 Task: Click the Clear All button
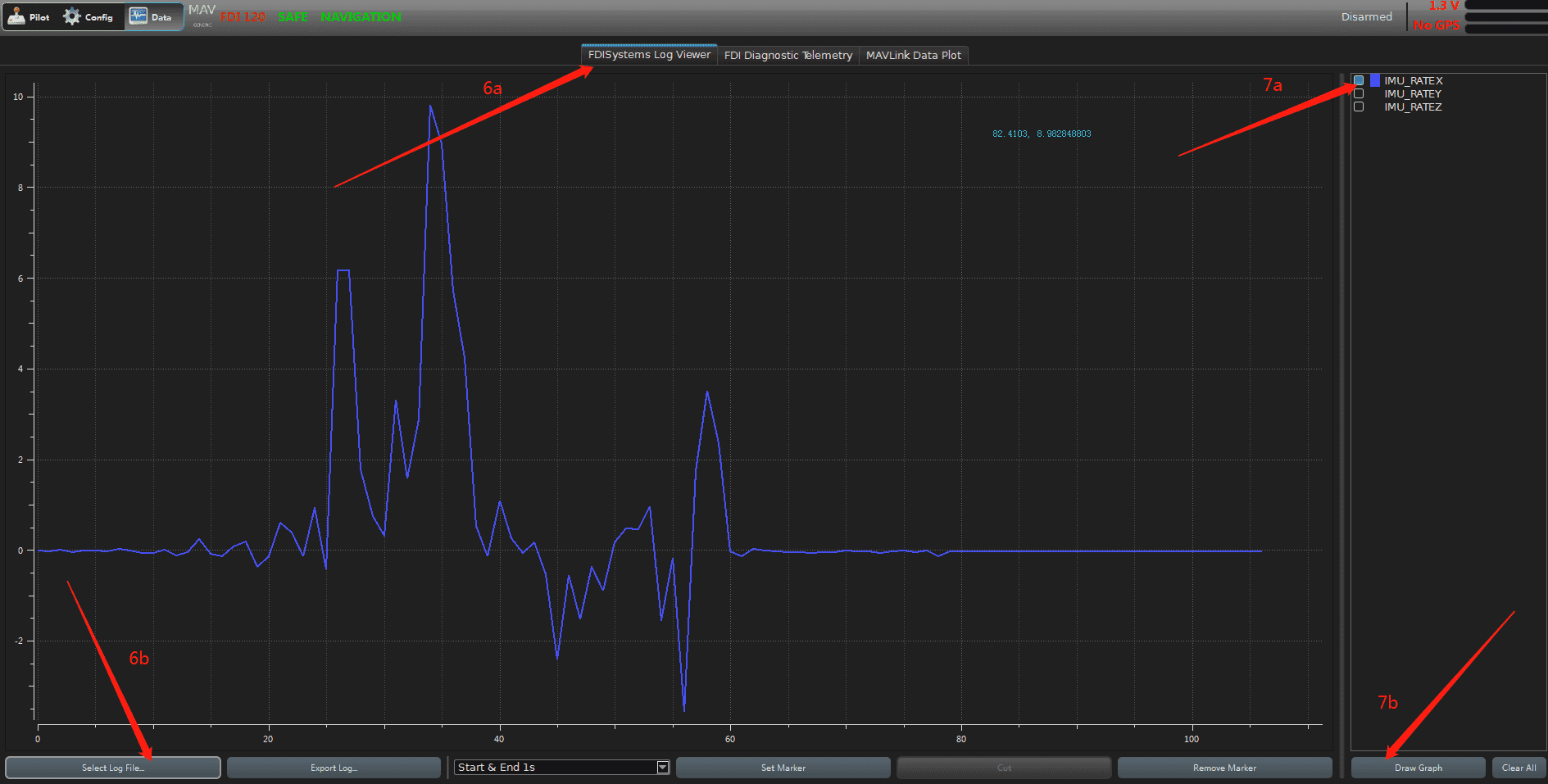(x=1518, y=768)
